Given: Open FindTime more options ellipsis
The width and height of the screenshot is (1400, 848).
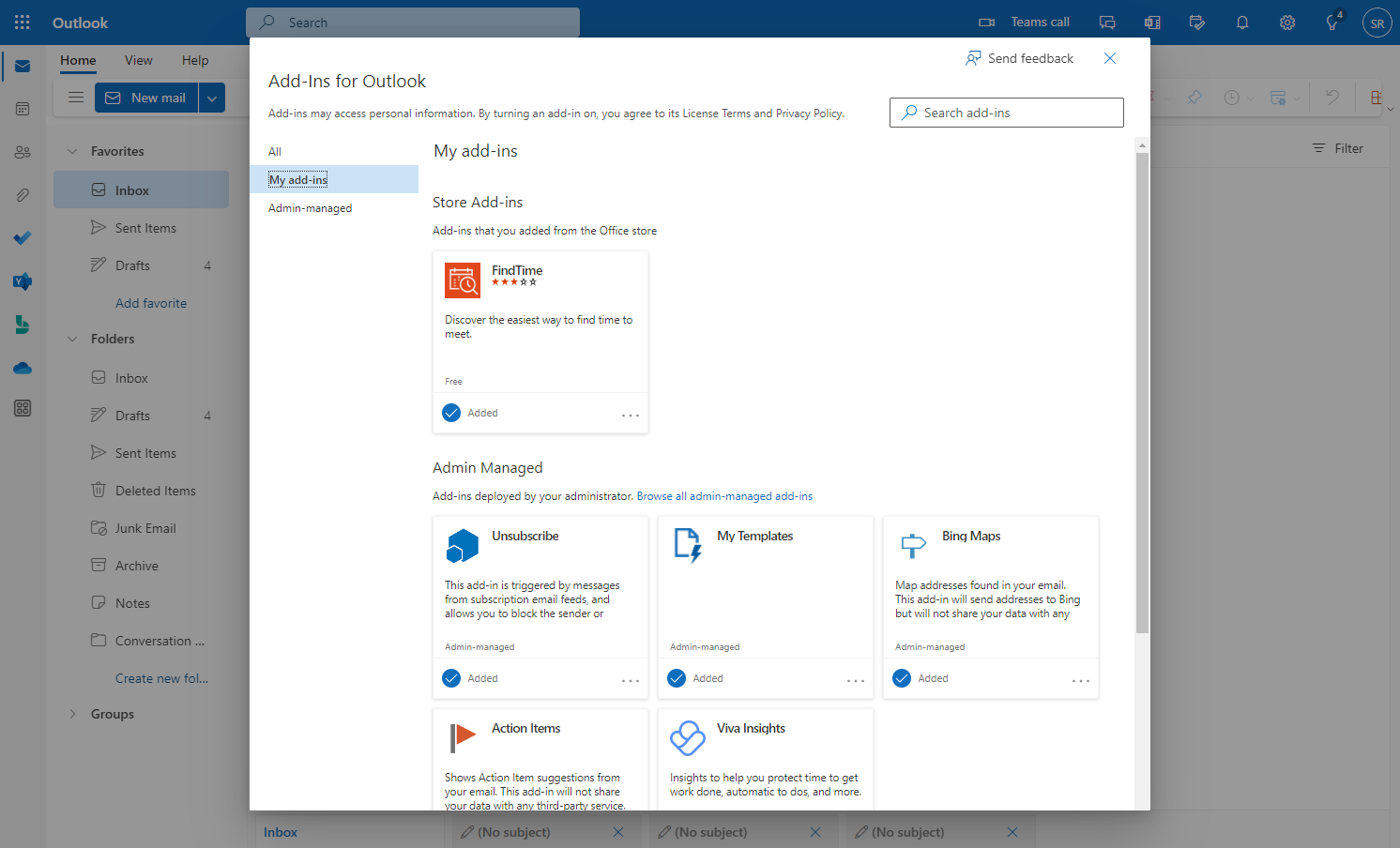Looking at the screenshot, I should (631, 415).
